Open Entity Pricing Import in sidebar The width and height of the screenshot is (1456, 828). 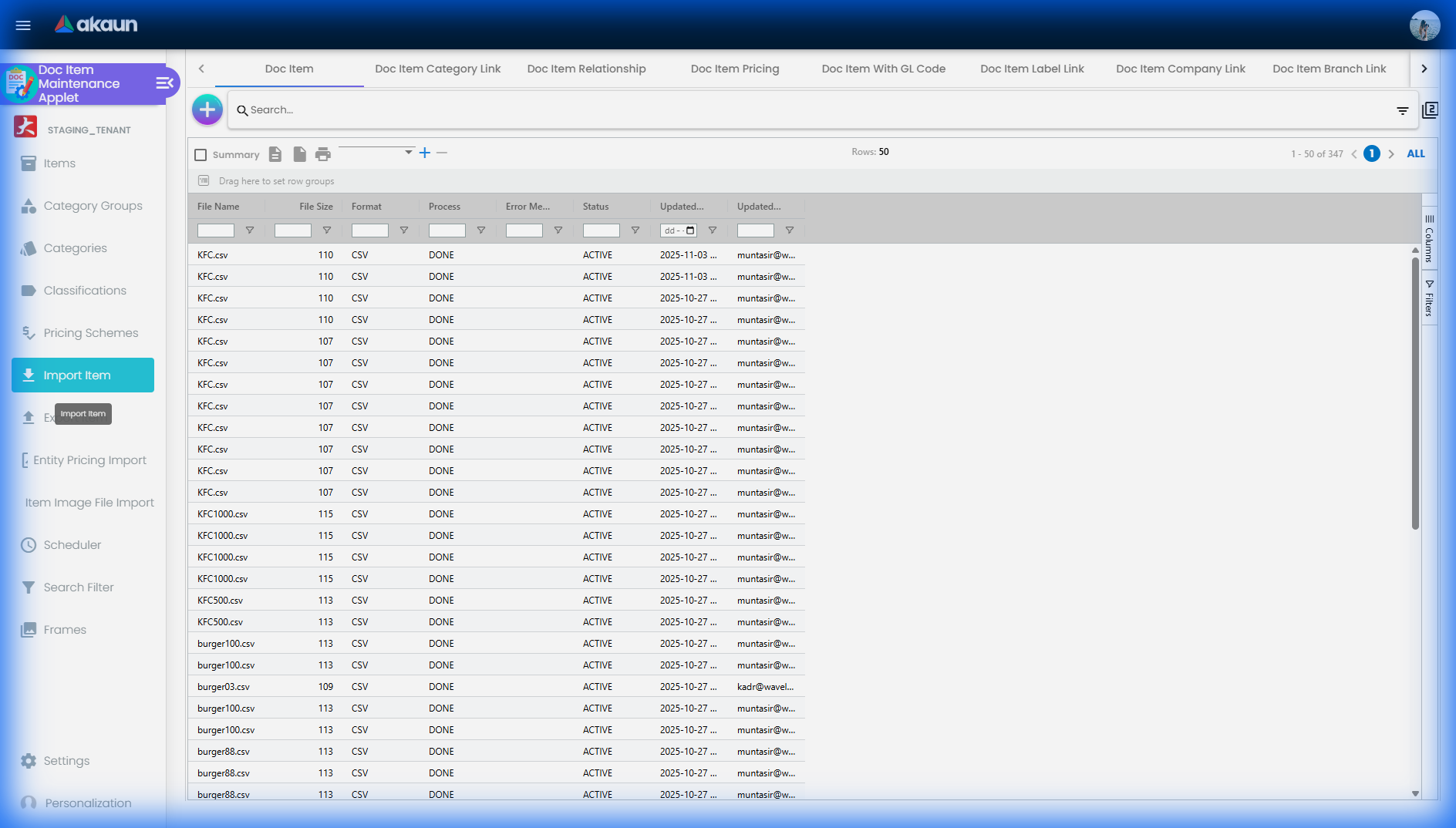(x=89, y=460)
